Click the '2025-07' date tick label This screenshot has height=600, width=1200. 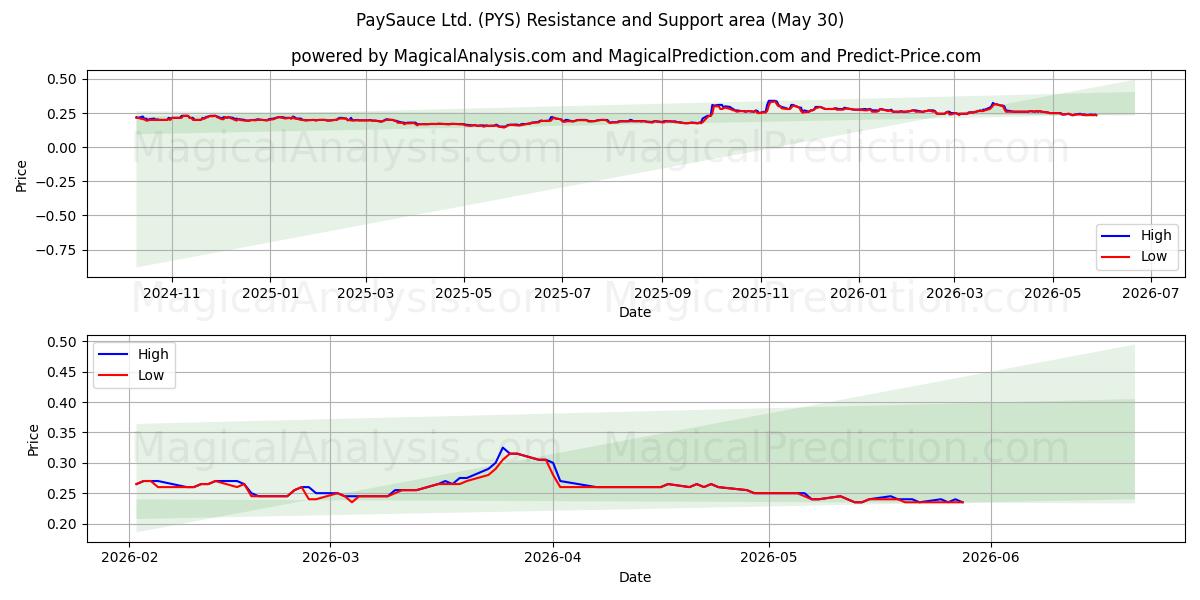tap(562, 293)
